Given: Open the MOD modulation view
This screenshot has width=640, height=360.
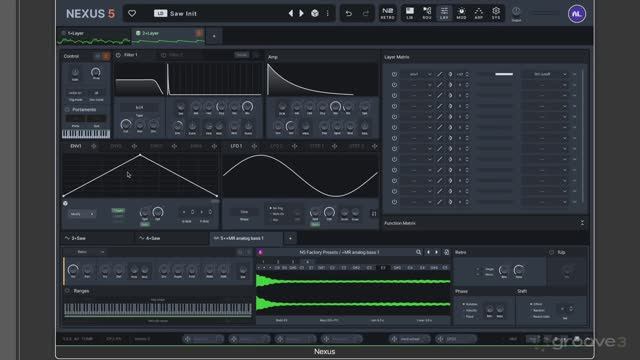Looking at the screenshot, I should coord(461,13).
